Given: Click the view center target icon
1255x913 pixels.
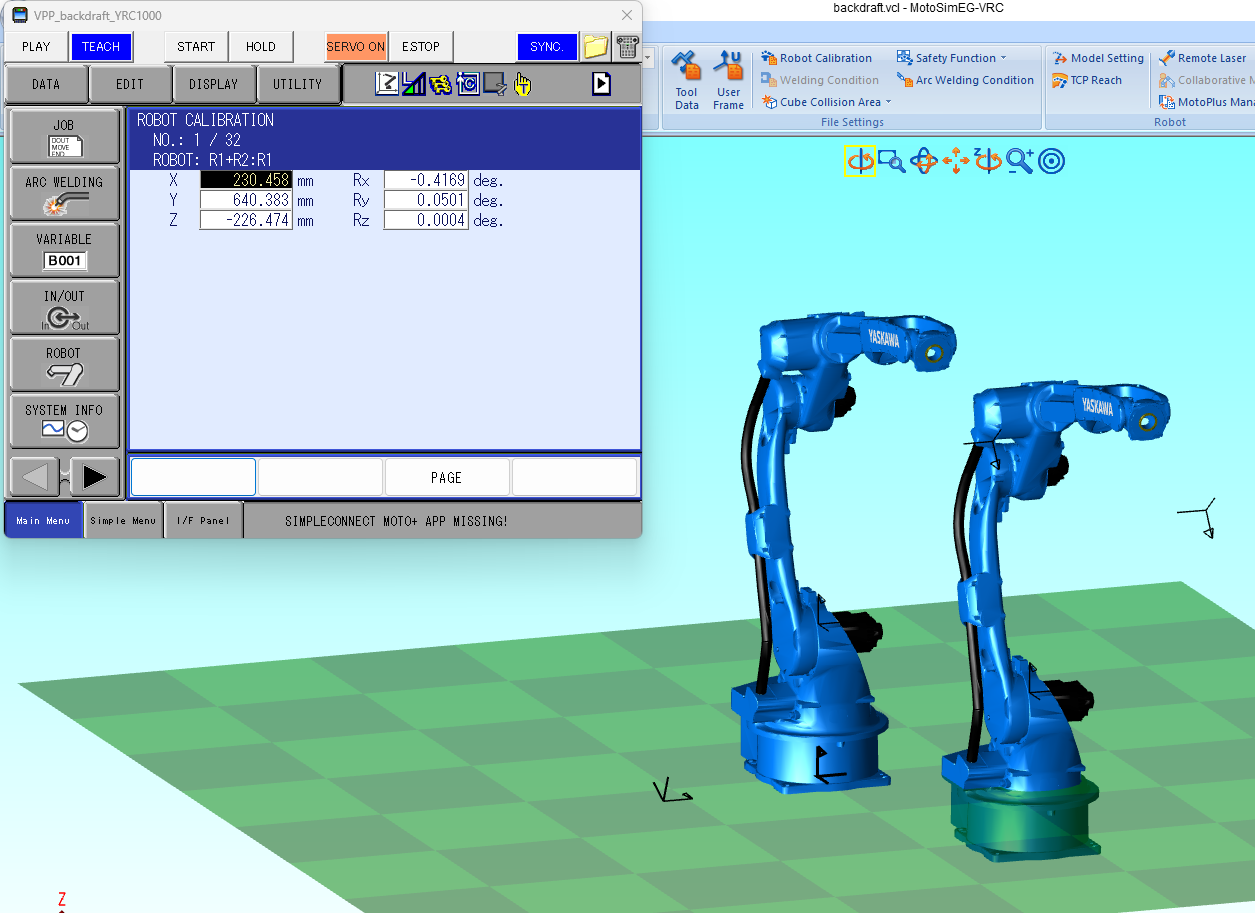Looking at the screenshot, I should (1052, 161).
